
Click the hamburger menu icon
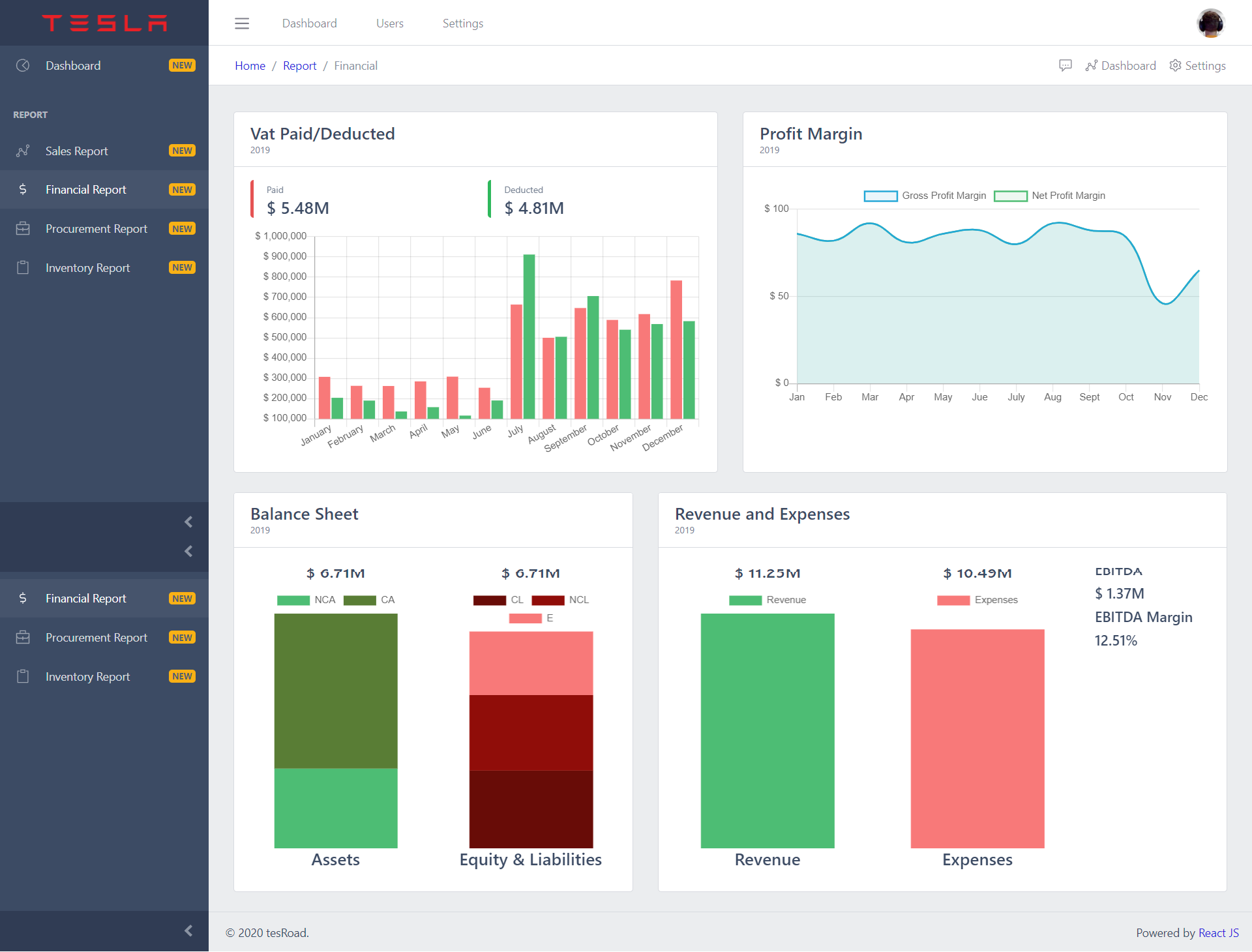click(242, 23)
